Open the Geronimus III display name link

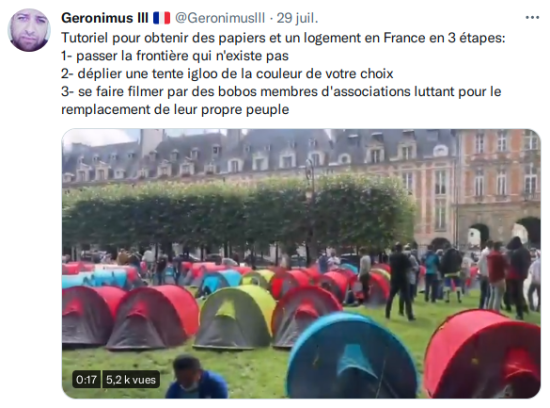pos(105,18)
